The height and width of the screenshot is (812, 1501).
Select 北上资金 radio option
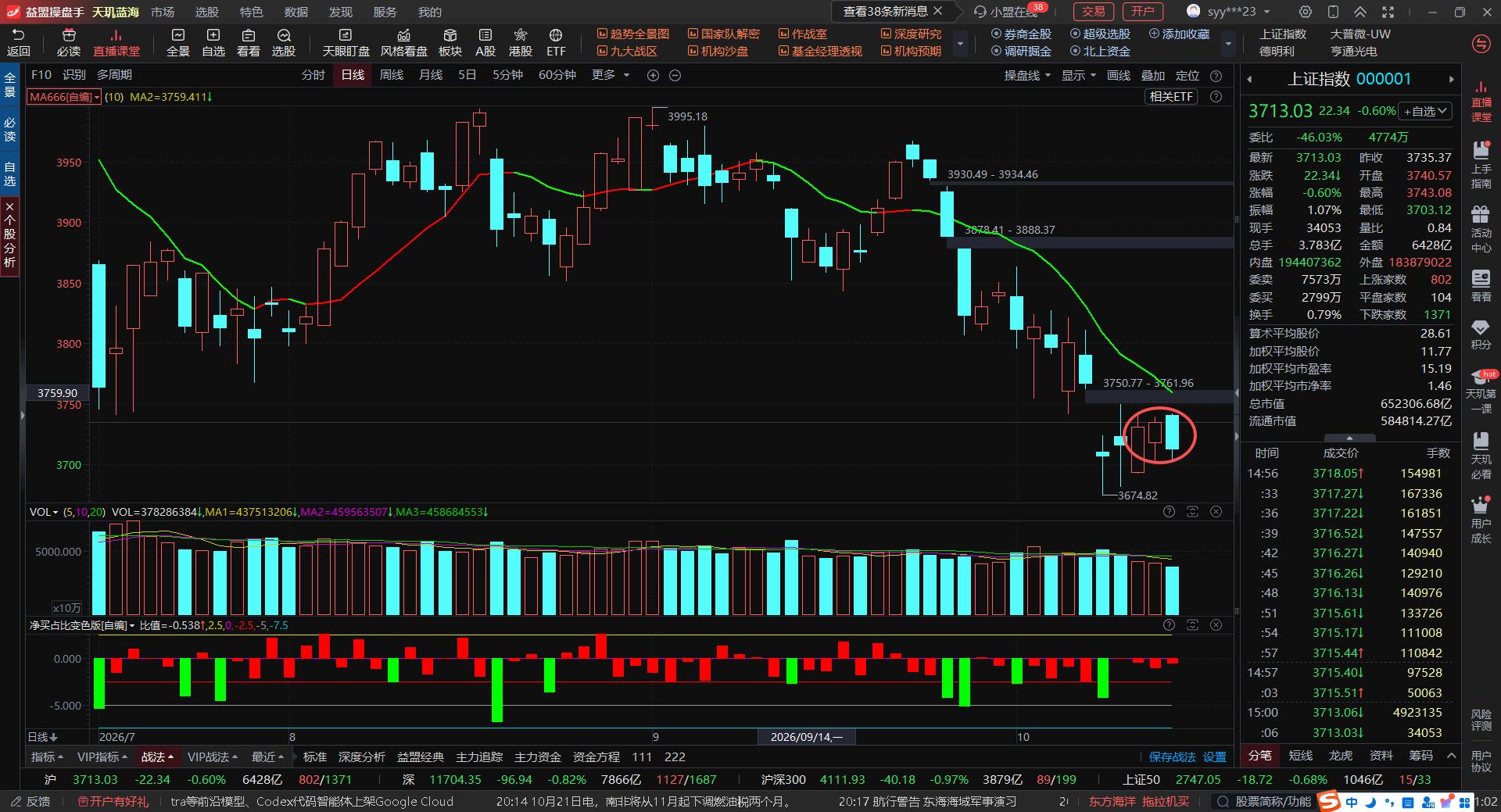[x=1100, y=52]
